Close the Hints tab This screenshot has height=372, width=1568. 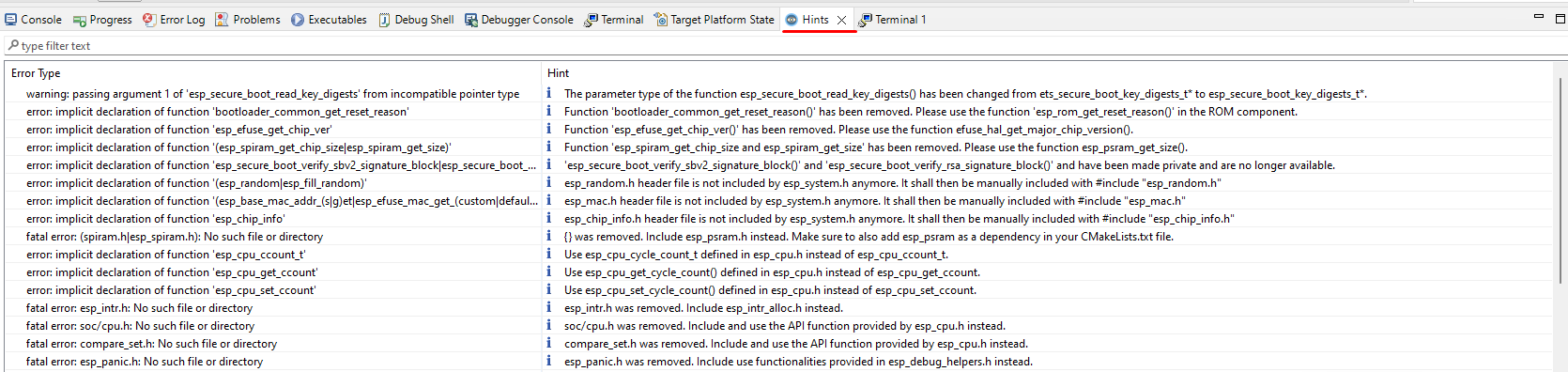click(x=841, y=20)
